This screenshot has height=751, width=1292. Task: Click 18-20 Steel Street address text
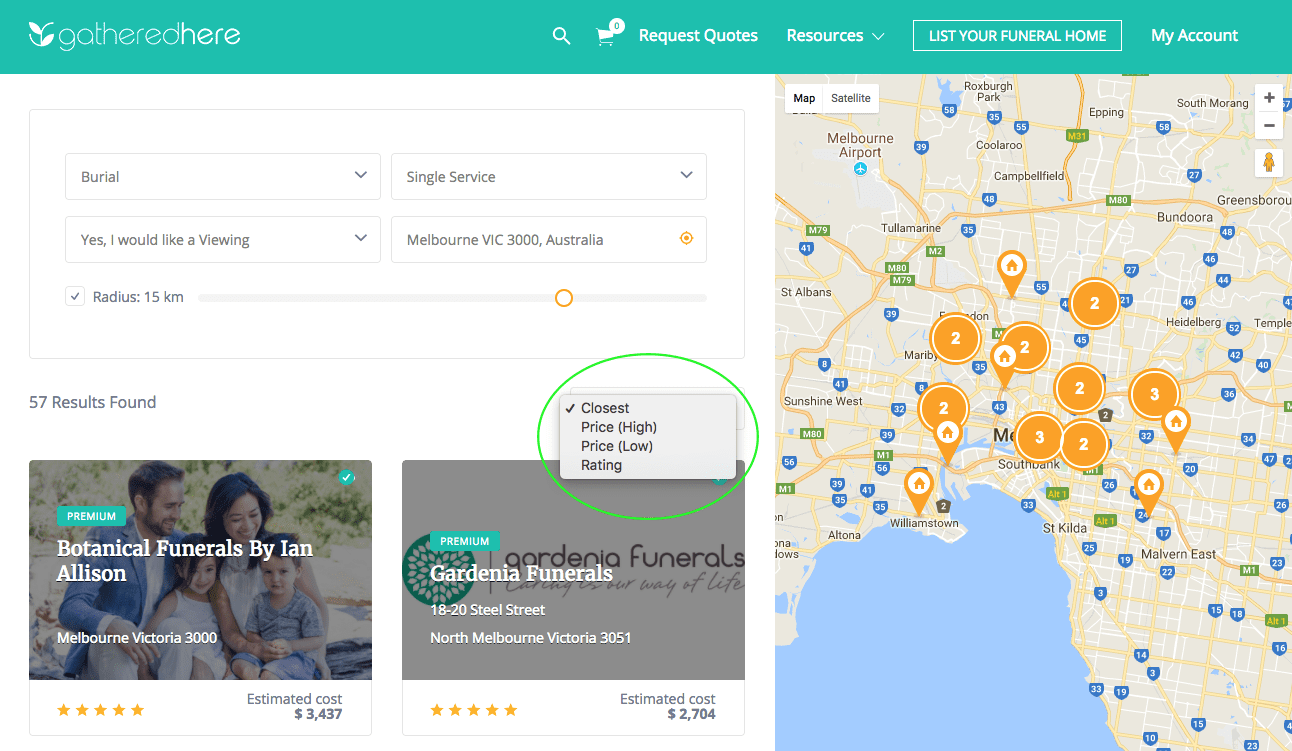click(x=488, y=609)
